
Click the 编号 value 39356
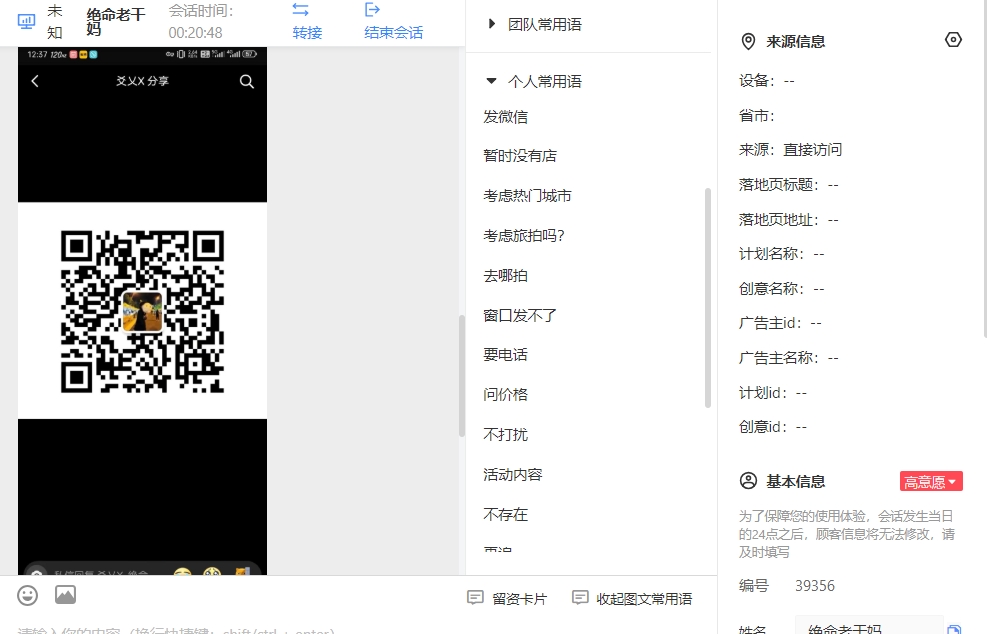[x=815, y=586]
